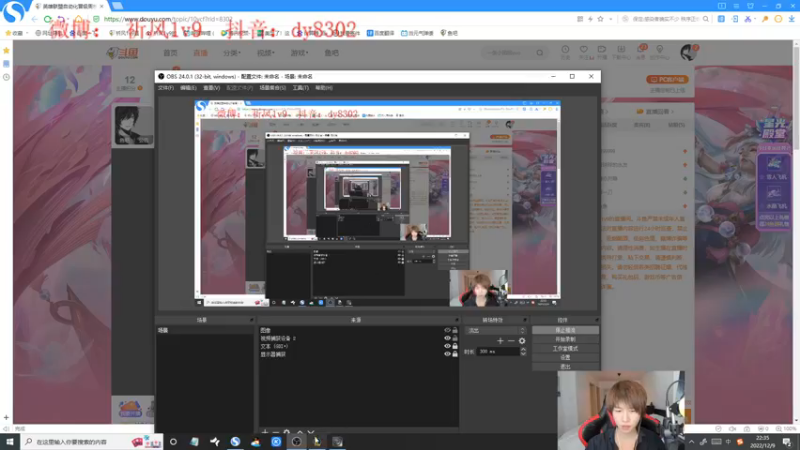Screen dimensions: 800x450
Task: Select the 文本 (GDI+) source row
Action: pos(359,346)
